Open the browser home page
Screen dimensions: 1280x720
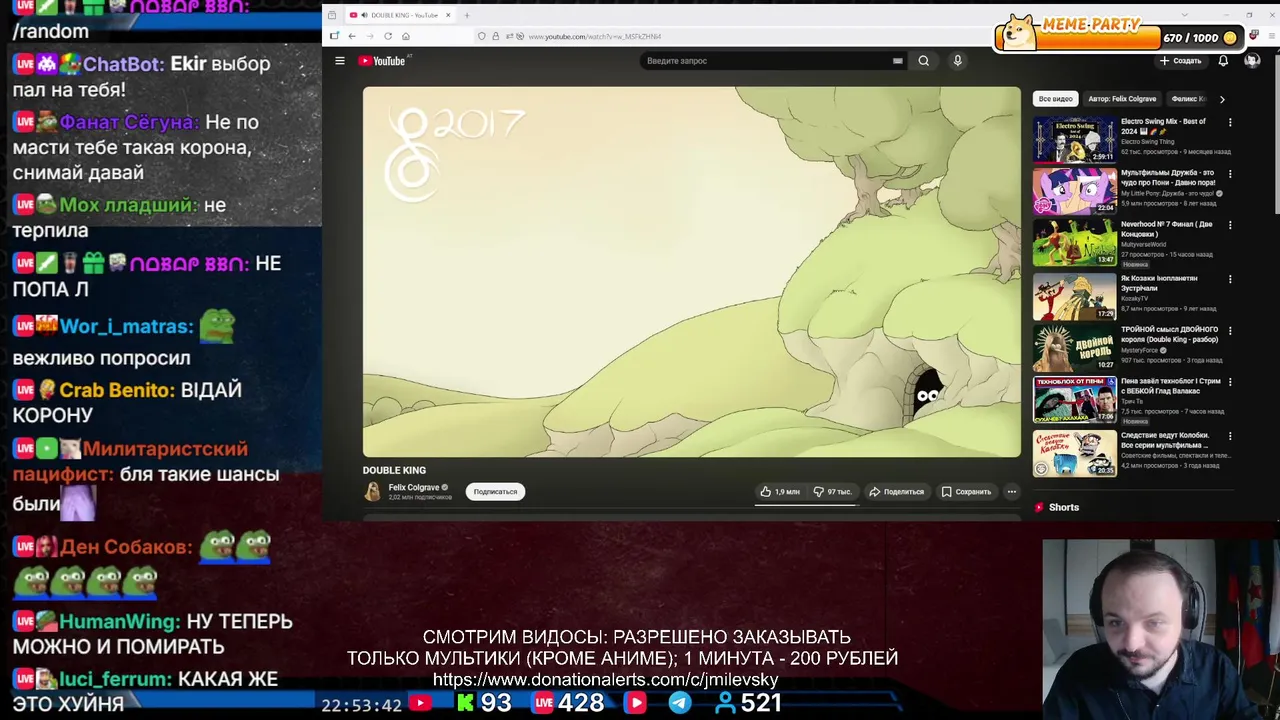pos(406,36)
